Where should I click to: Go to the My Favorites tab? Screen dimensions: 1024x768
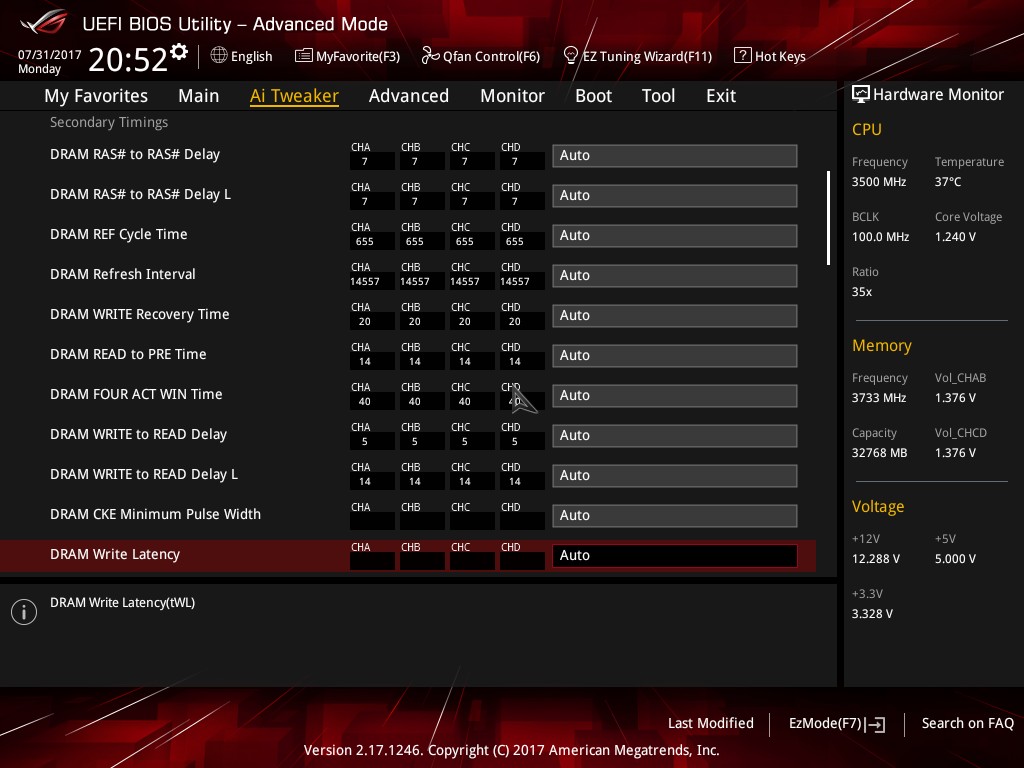[x=96, y=96]
